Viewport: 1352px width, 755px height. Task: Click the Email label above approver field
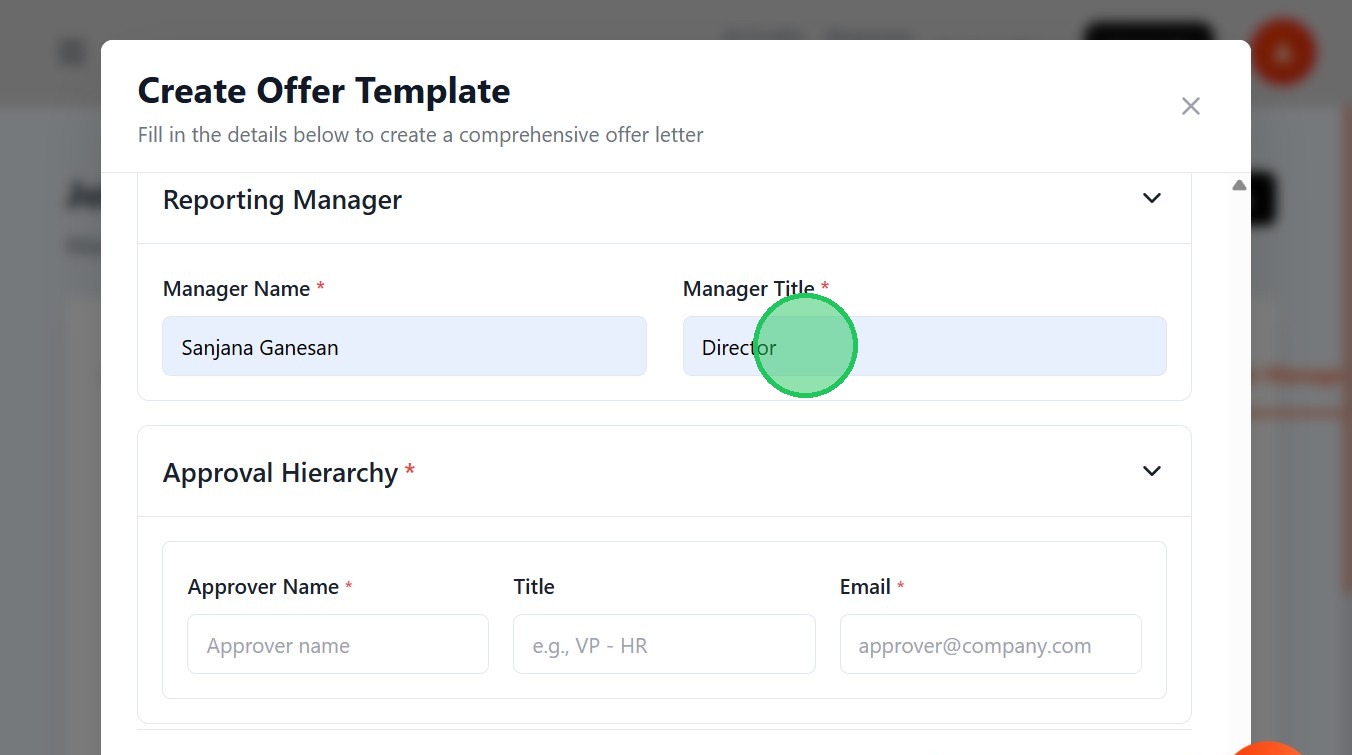pyautogui.click(x=865, y=587)
